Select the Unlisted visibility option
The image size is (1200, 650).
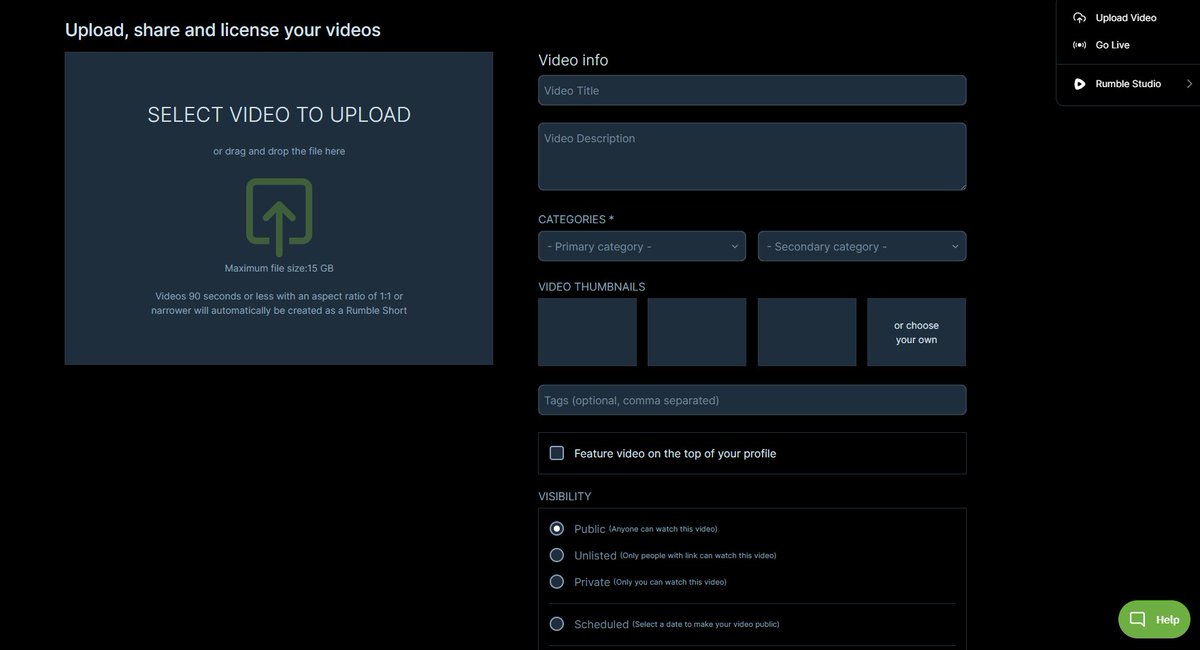[x=557, y=555]
